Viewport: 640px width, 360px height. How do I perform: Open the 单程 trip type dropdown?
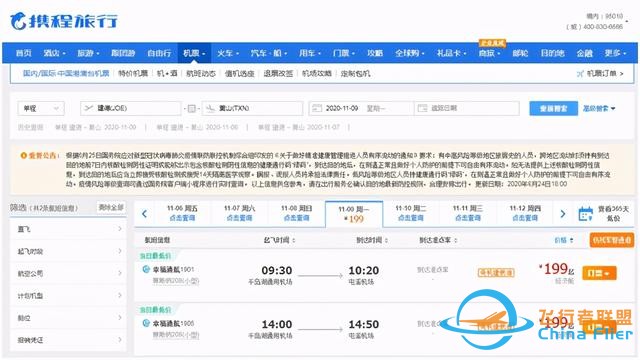coord(41,108)
